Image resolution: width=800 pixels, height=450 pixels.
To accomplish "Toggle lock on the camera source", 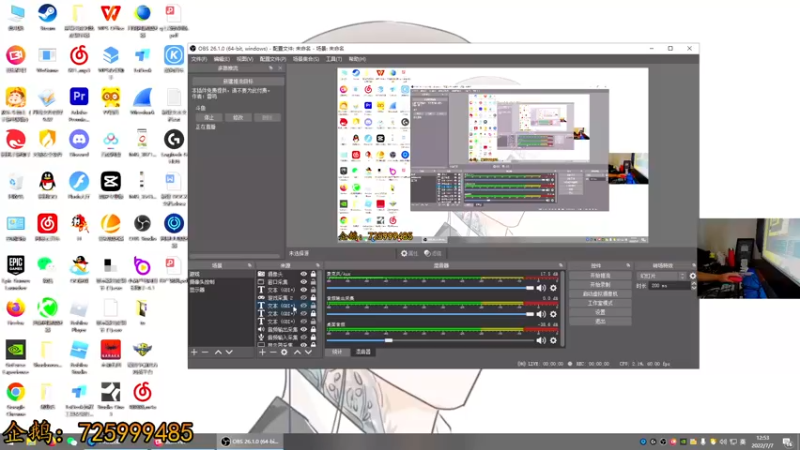I will pyautogui.click(x=313, y=274).
